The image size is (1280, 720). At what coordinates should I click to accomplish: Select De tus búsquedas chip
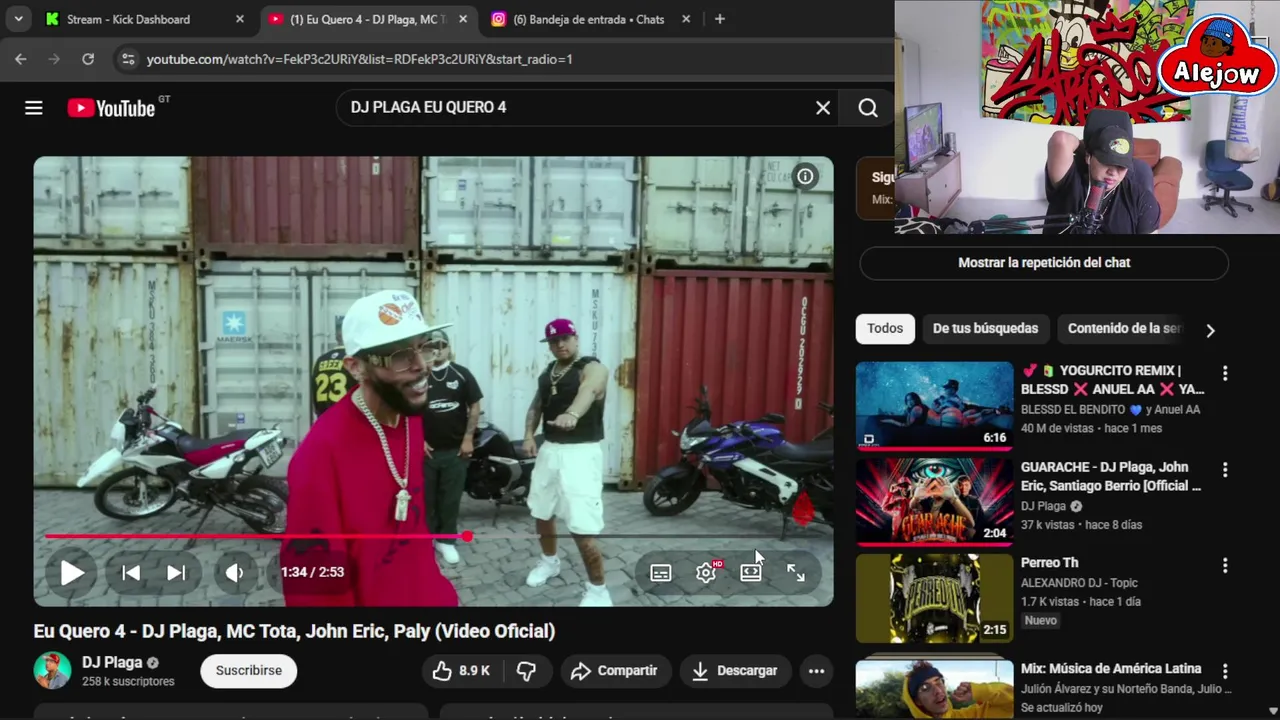[985, 329]
